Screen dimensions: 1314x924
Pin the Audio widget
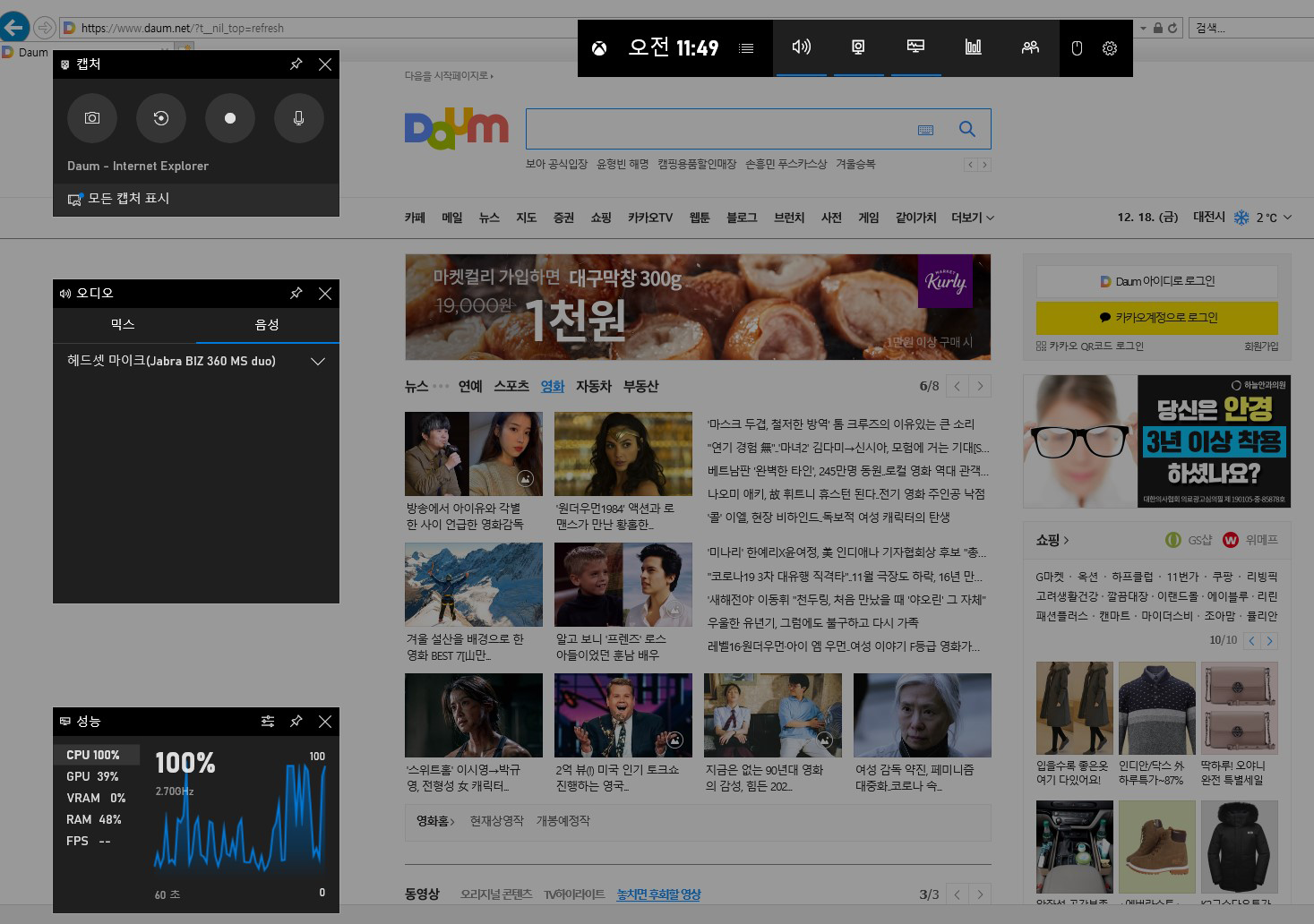pyautogui.click(x=296, y=294)
